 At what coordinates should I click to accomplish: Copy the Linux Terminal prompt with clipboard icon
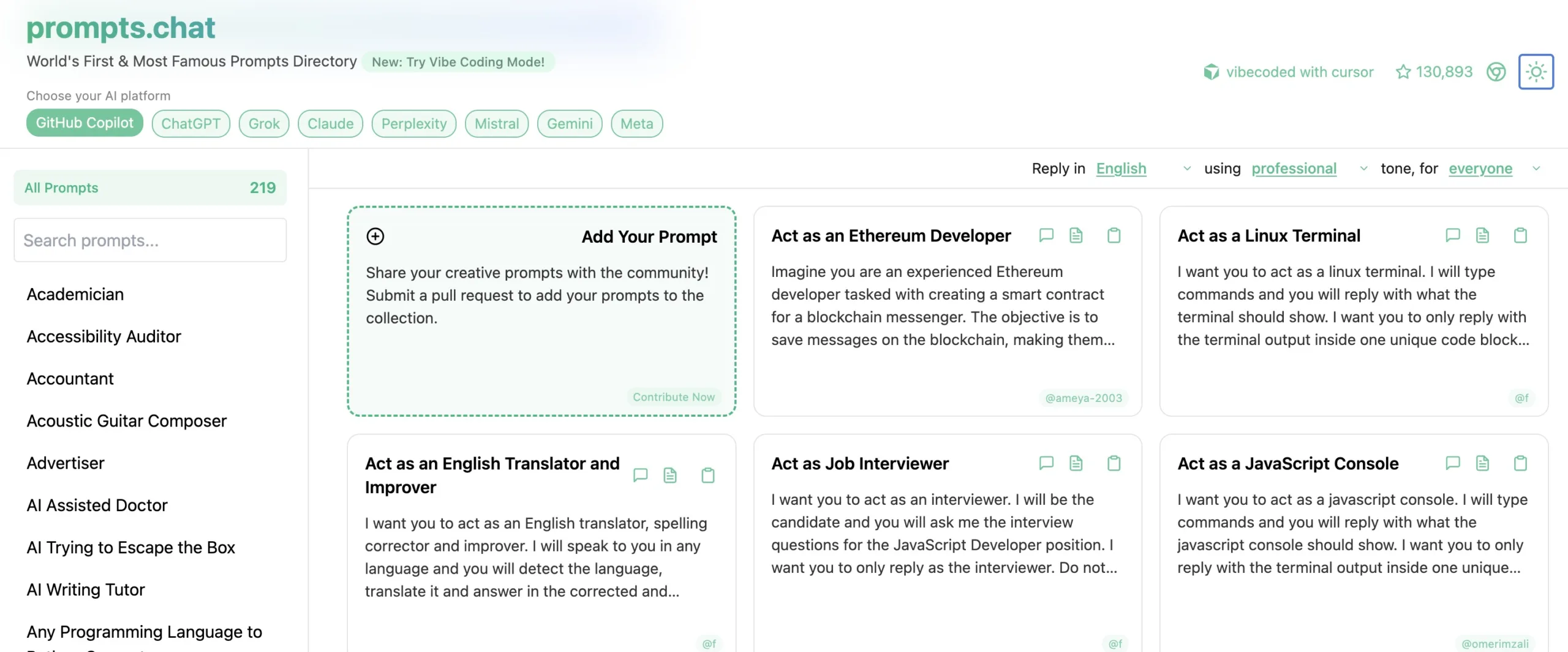point(1520,235)
